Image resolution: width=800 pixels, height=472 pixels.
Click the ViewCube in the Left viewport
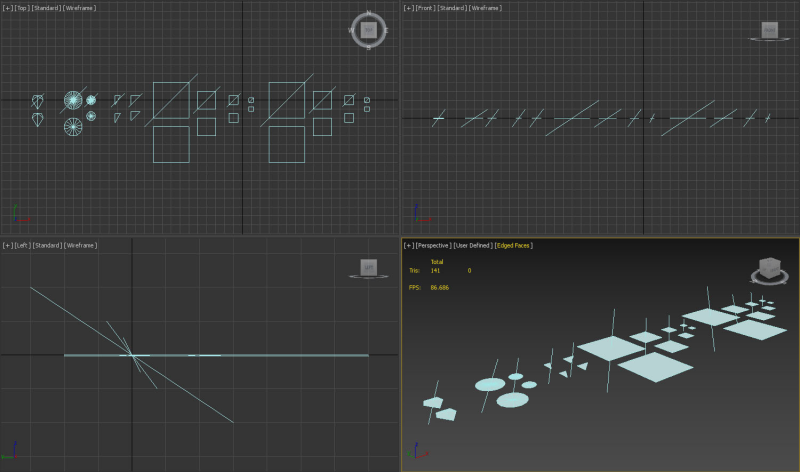tap(368, 267)
